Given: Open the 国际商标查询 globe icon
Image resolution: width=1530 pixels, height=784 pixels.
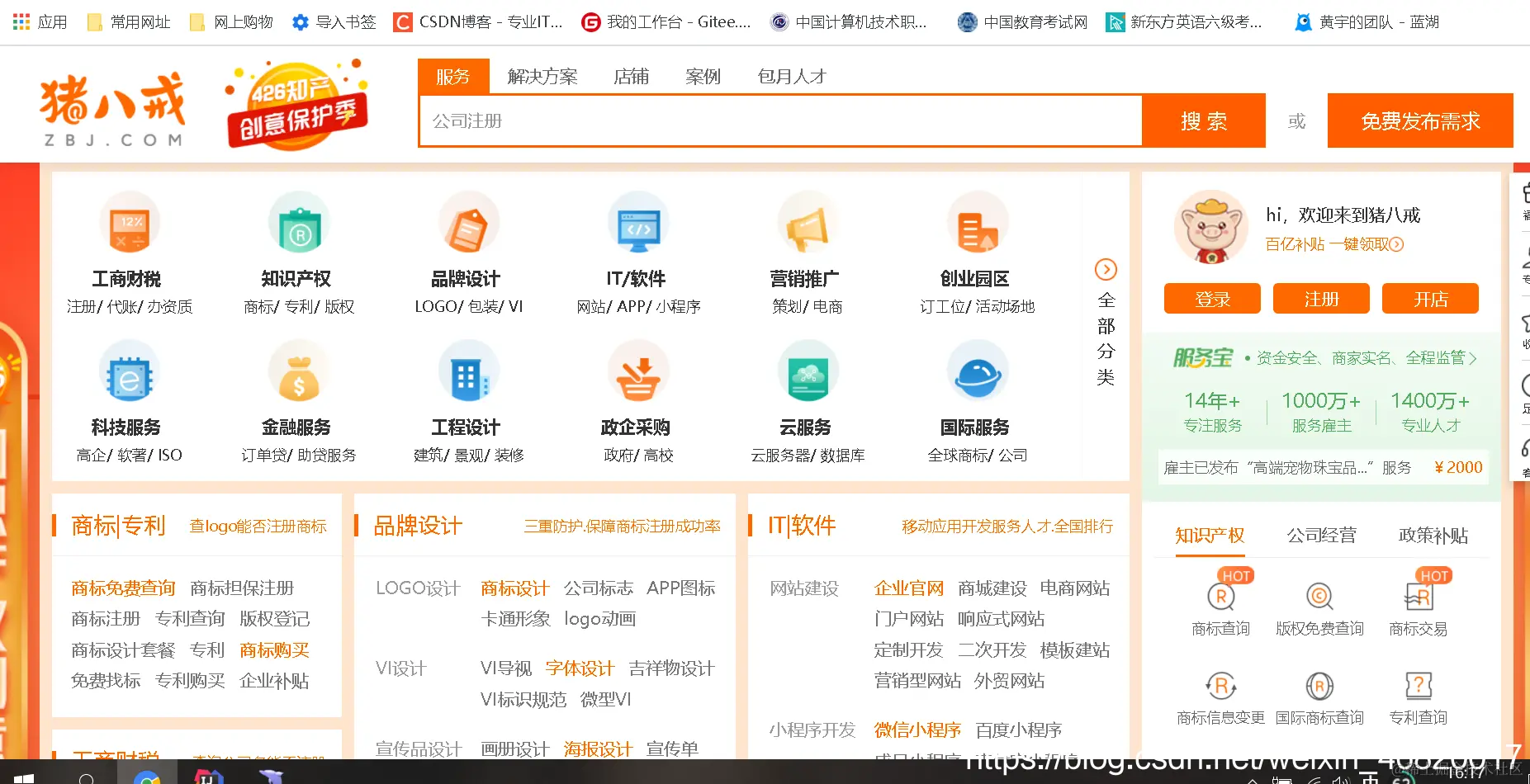Looking at the screenshot, I should 1319,687.
